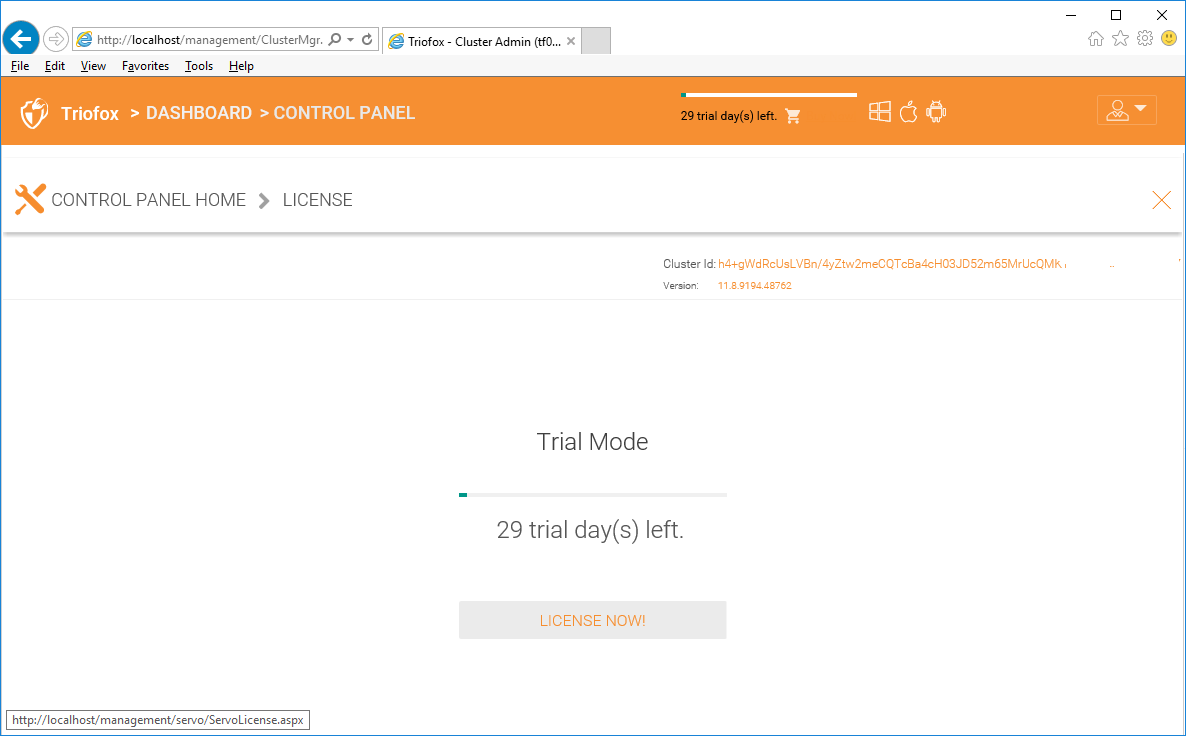Click the Trial Mode progress bar
This screenshot has height=736, width=1186.
tap(593, 495)
